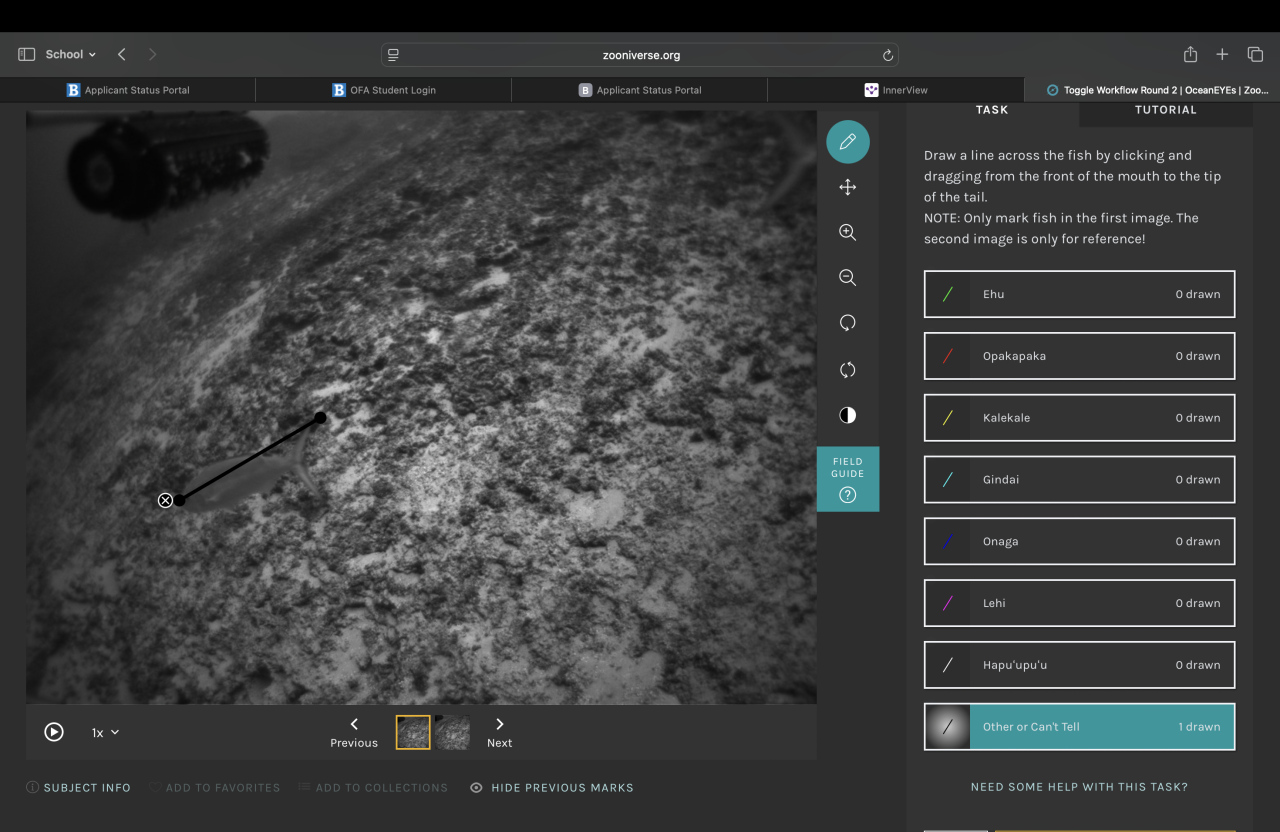Open the 1x playback speed dropdown
Screen dimensions: 1280x832
click(x=105, y=733)
